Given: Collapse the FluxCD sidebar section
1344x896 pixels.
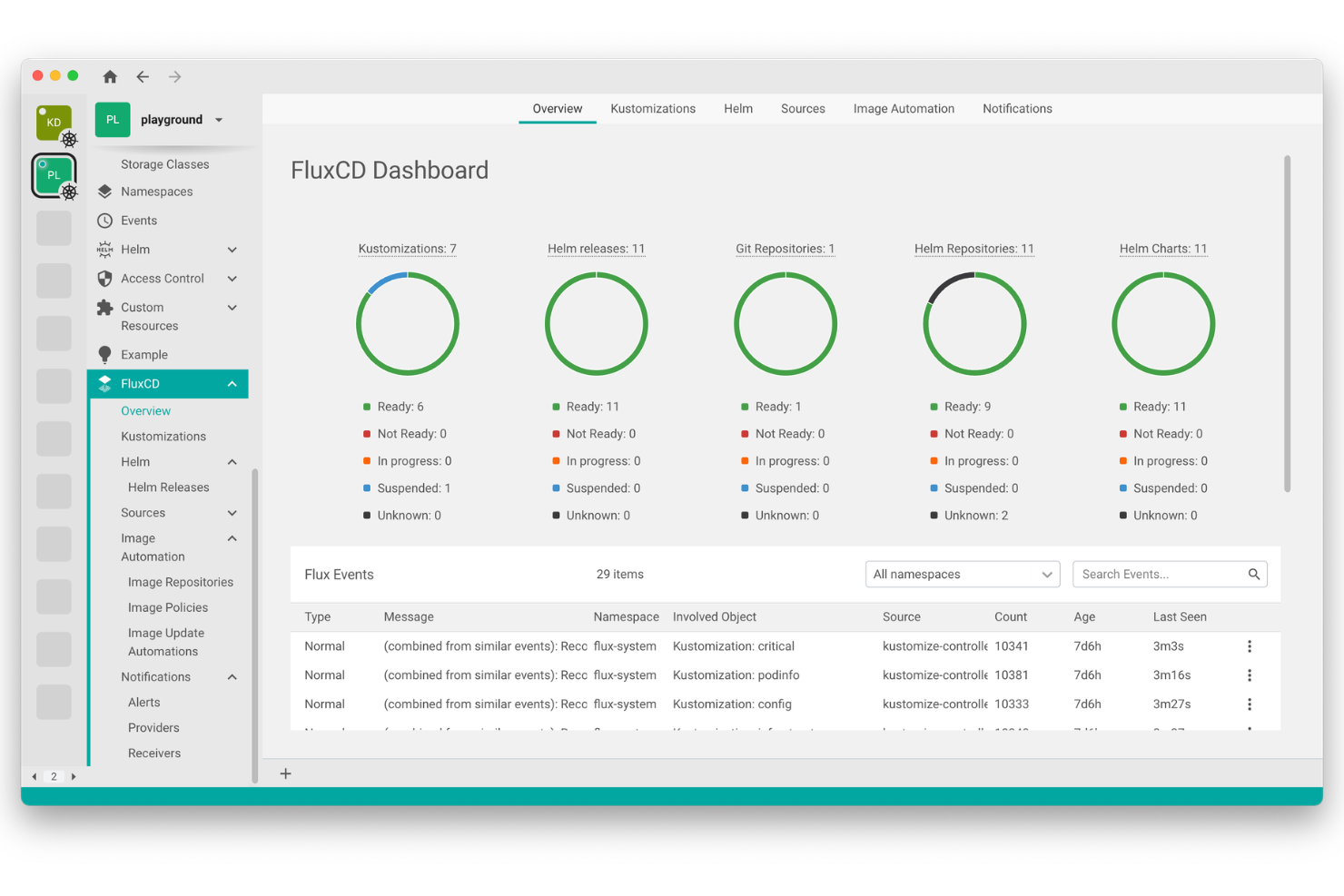Looking at the screenshot, I should pyautogui.click(x=232, y=384).
